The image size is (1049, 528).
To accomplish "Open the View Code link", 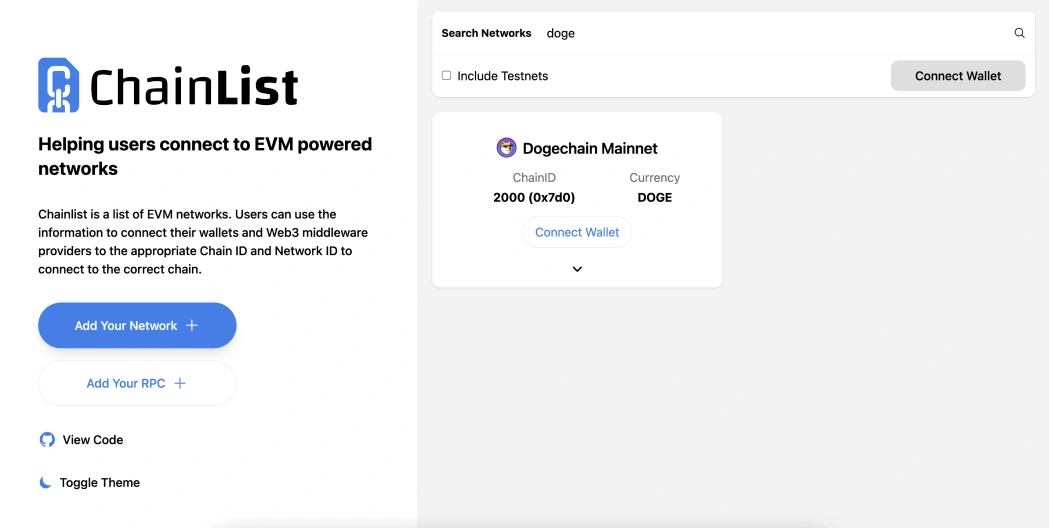I will [x=93, y=440].
